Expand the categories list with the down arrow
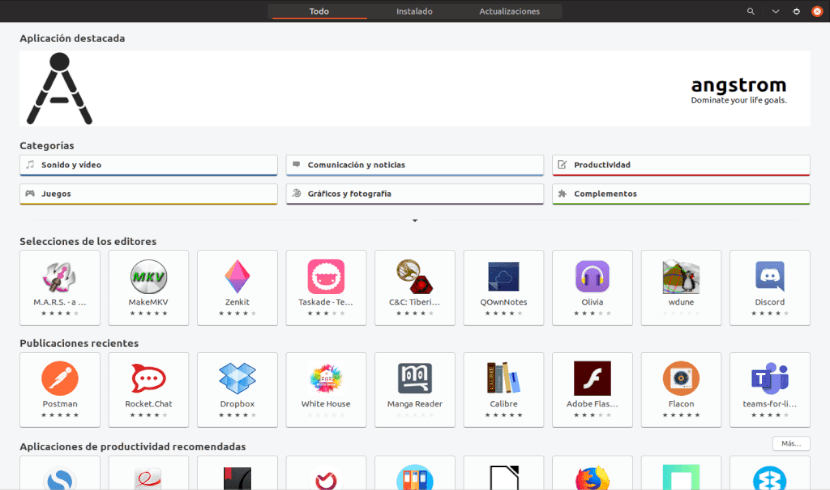The width and height of the screenshot is (830, 490). [x=415, y=220]
